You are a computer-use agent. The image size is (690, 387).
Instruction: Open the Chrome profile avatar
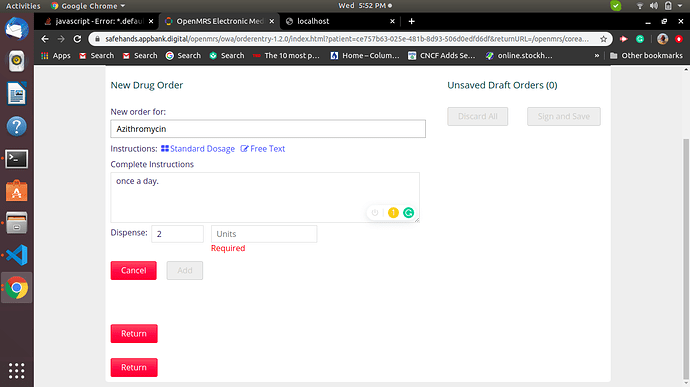(x=662, y=39)
